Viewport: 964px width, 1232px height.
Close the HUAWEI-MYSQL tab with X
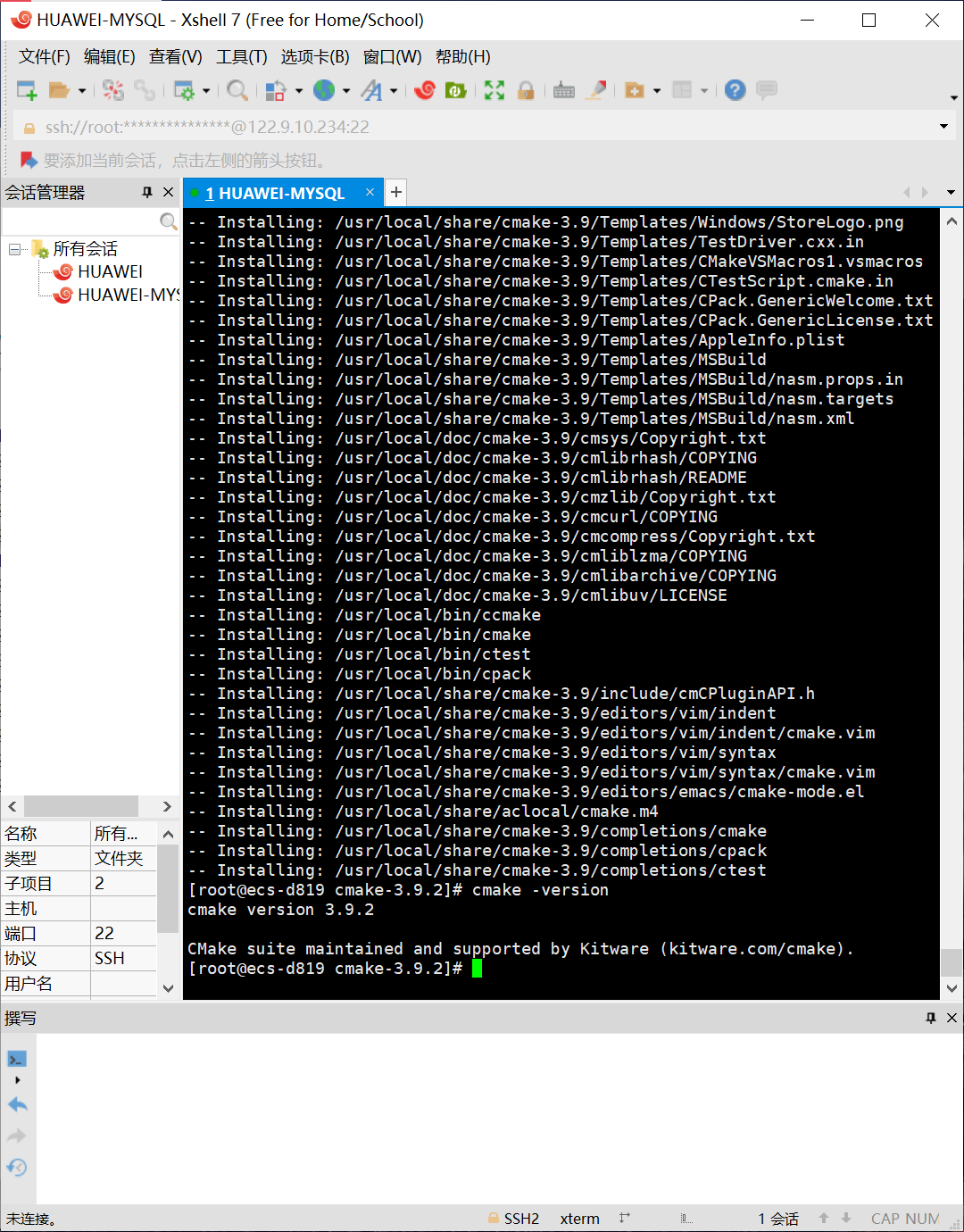pyautogui.click(x=370, y=192)
